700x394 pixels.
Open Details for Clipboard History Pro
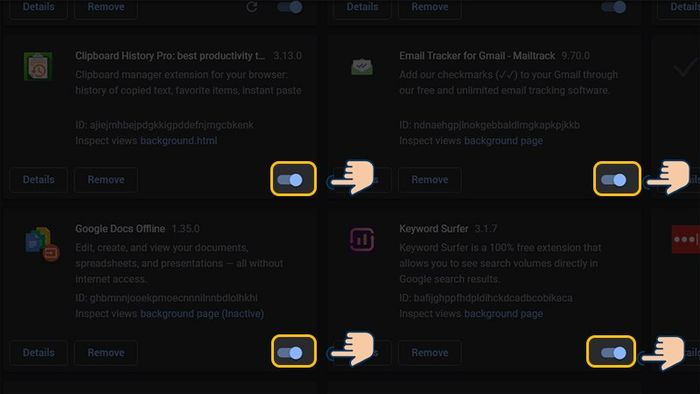pos(38,180)
